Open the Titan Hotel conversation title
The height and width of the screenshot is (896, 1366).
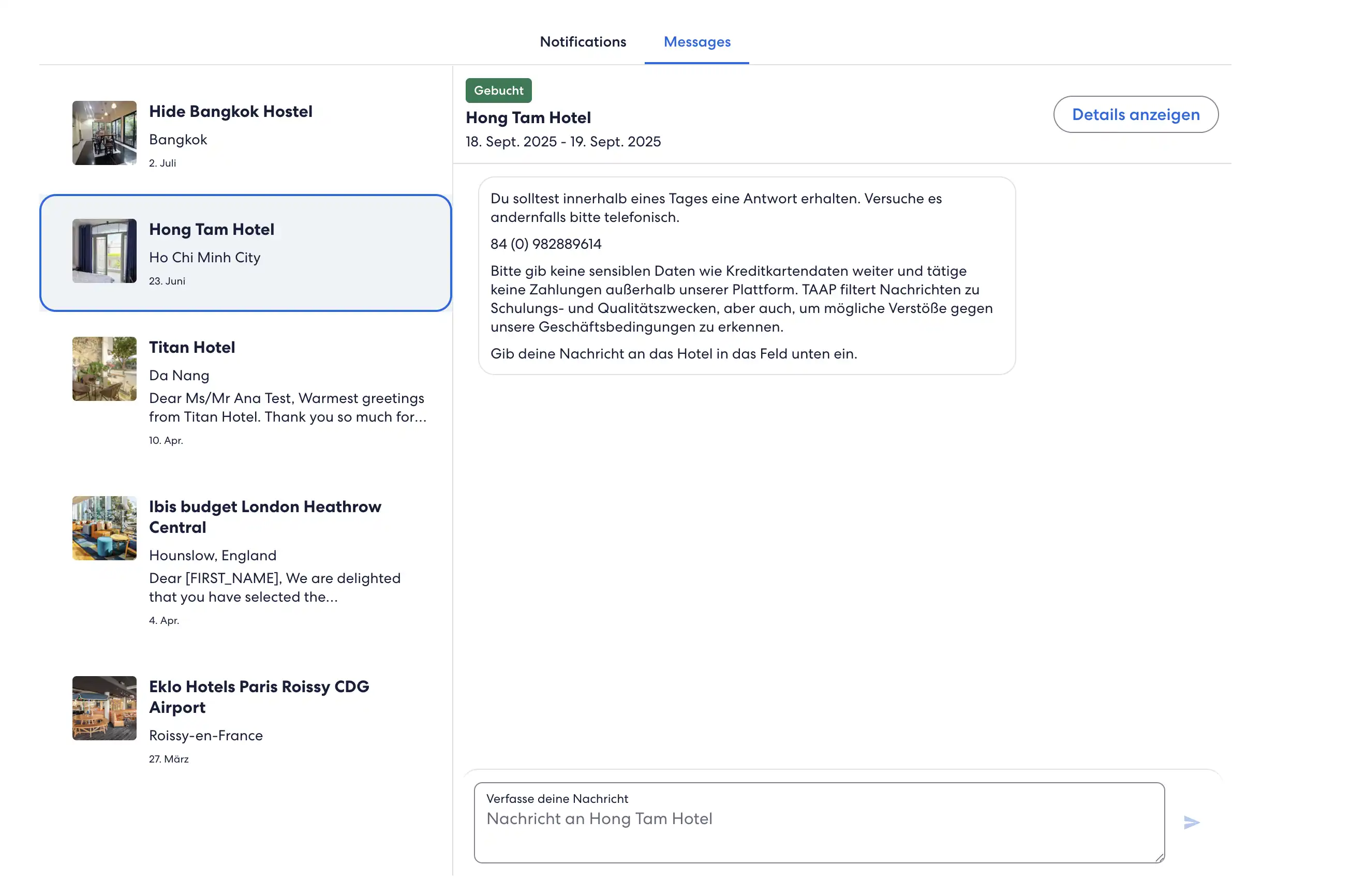tap(191, 347)
